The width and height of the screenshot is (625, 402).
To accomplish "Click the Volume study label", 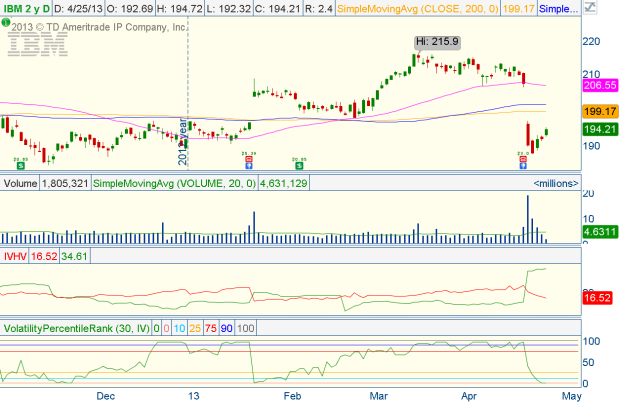I will coord(20,183).
